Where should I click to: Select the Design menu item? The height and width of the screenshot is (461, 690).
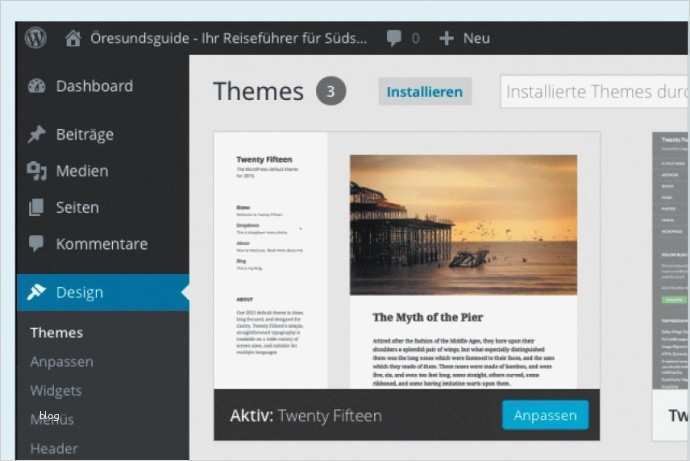point(103,292)
